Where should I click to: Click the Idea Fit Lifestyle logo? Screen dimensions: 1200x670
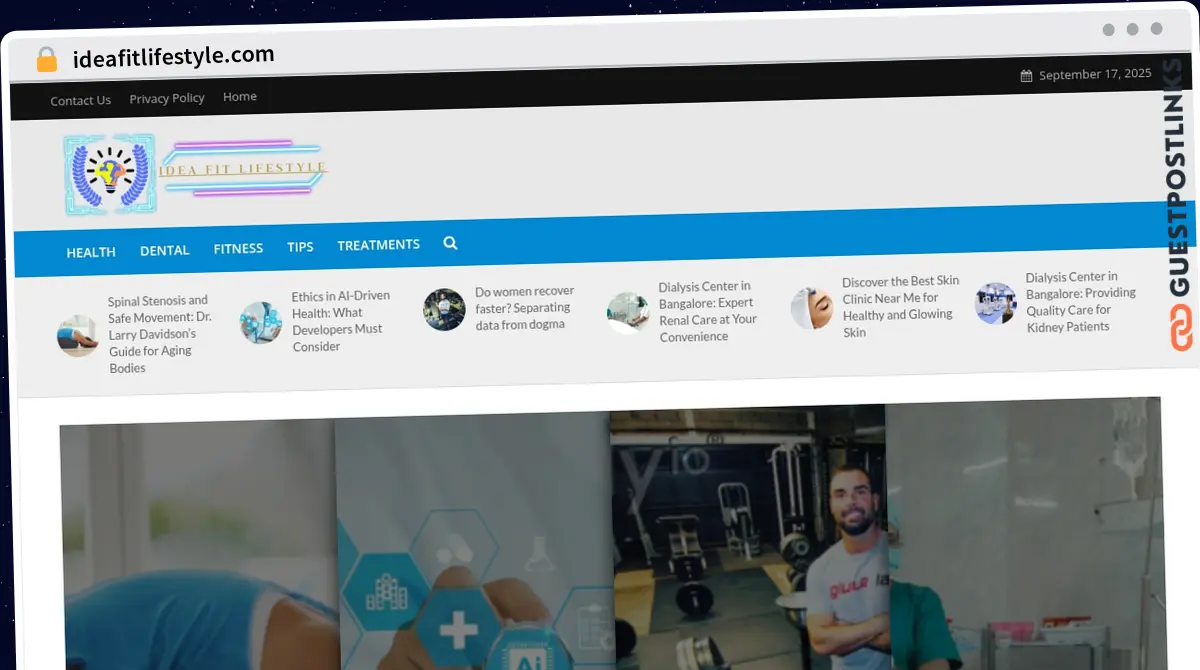[x=195, y=173]
